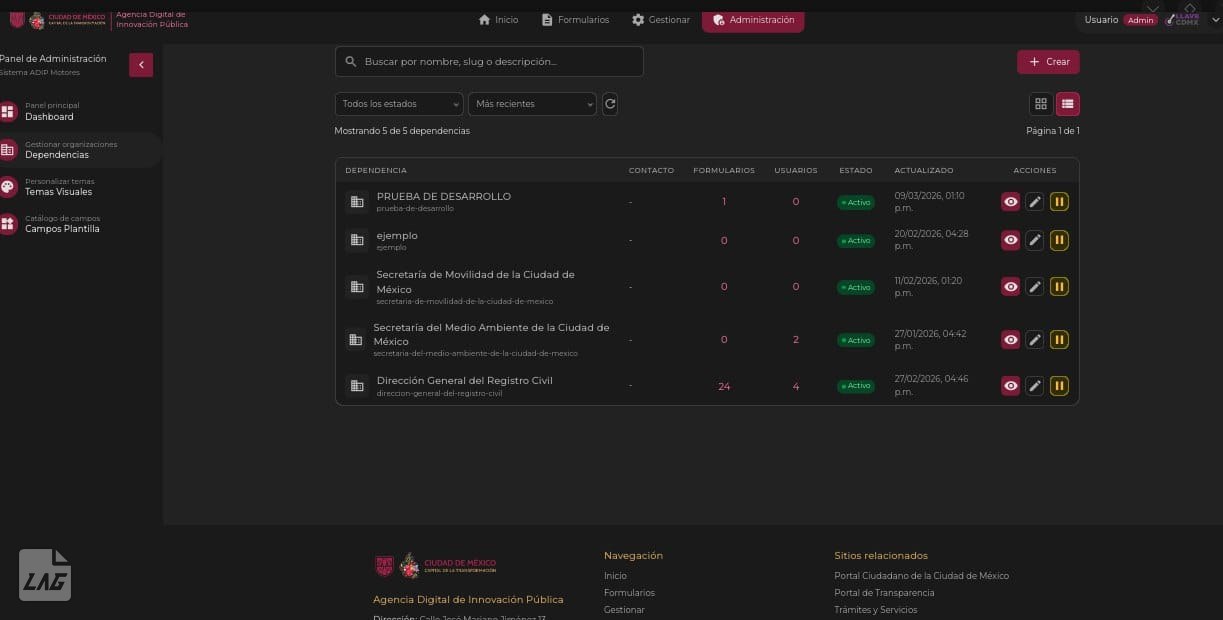1223x620 pixels.
Task: Open the Formularios tab
Action: pyautogui.click(x=576, y=20)
